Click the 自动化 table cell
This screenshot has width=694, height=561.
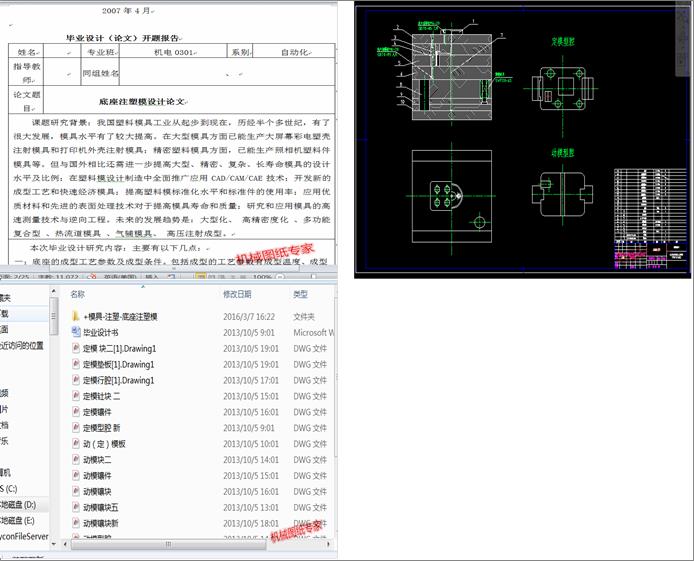[x=295, y=52]
